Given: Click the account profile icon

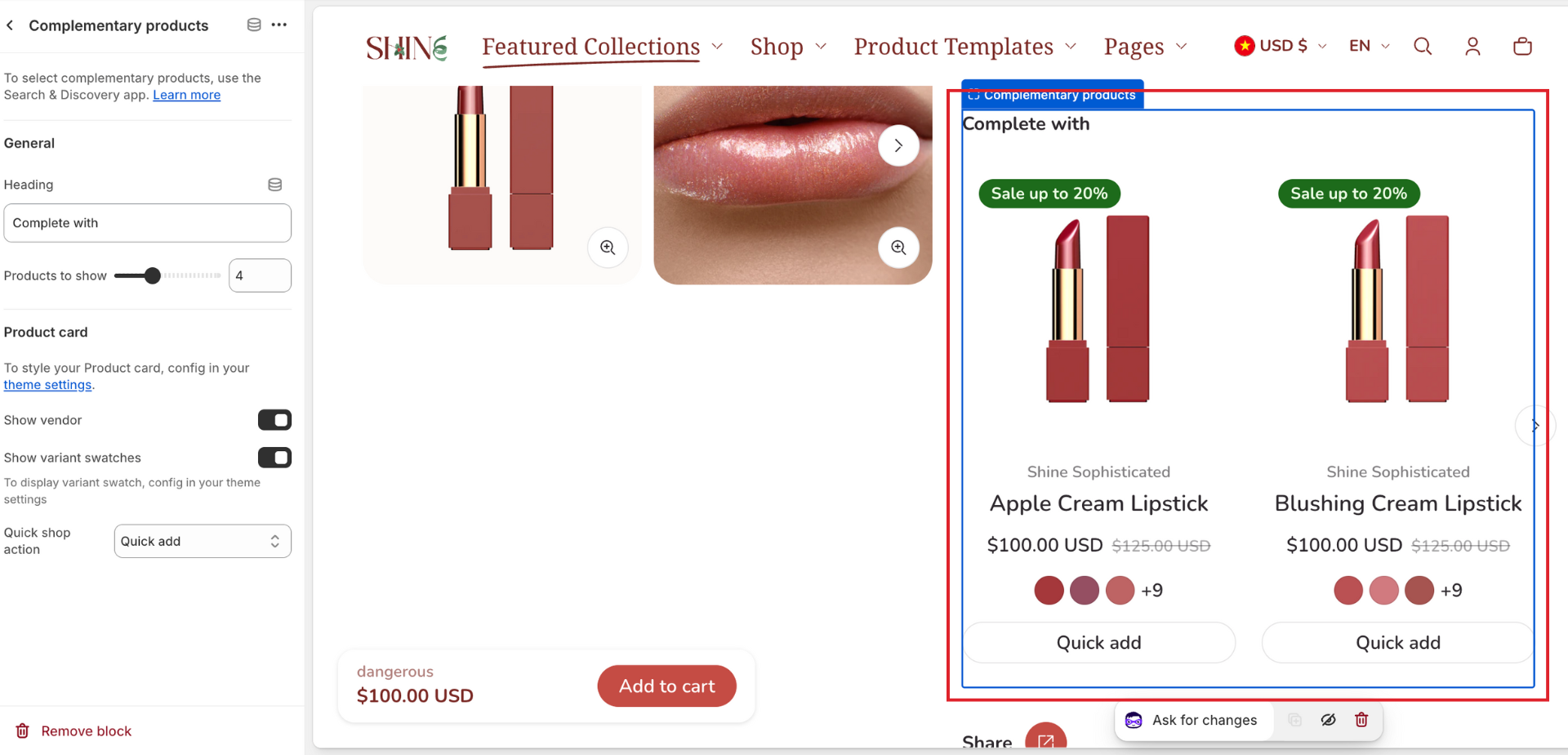Looking at the screenshot, I should pyautogui.click(x=1472, y=47).
